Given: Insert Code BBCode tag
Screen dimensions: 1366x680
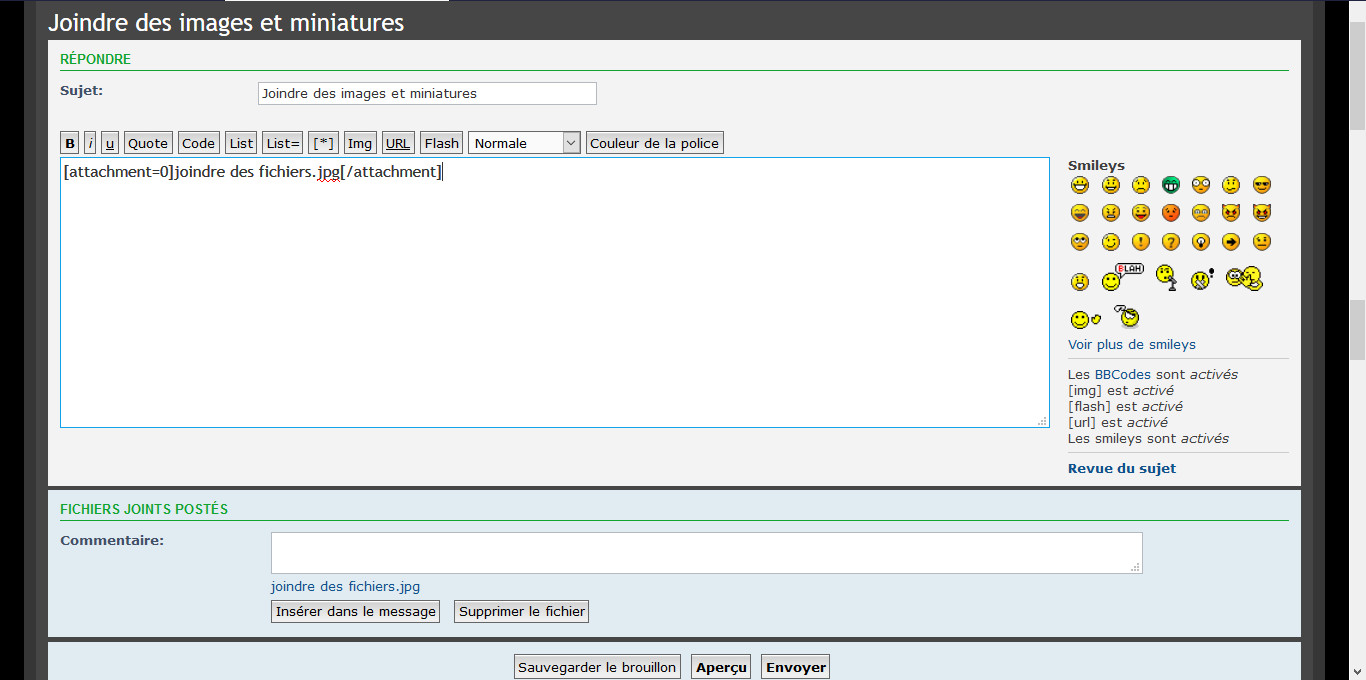Looking at the screenshot, I should (x=198, y=143).
